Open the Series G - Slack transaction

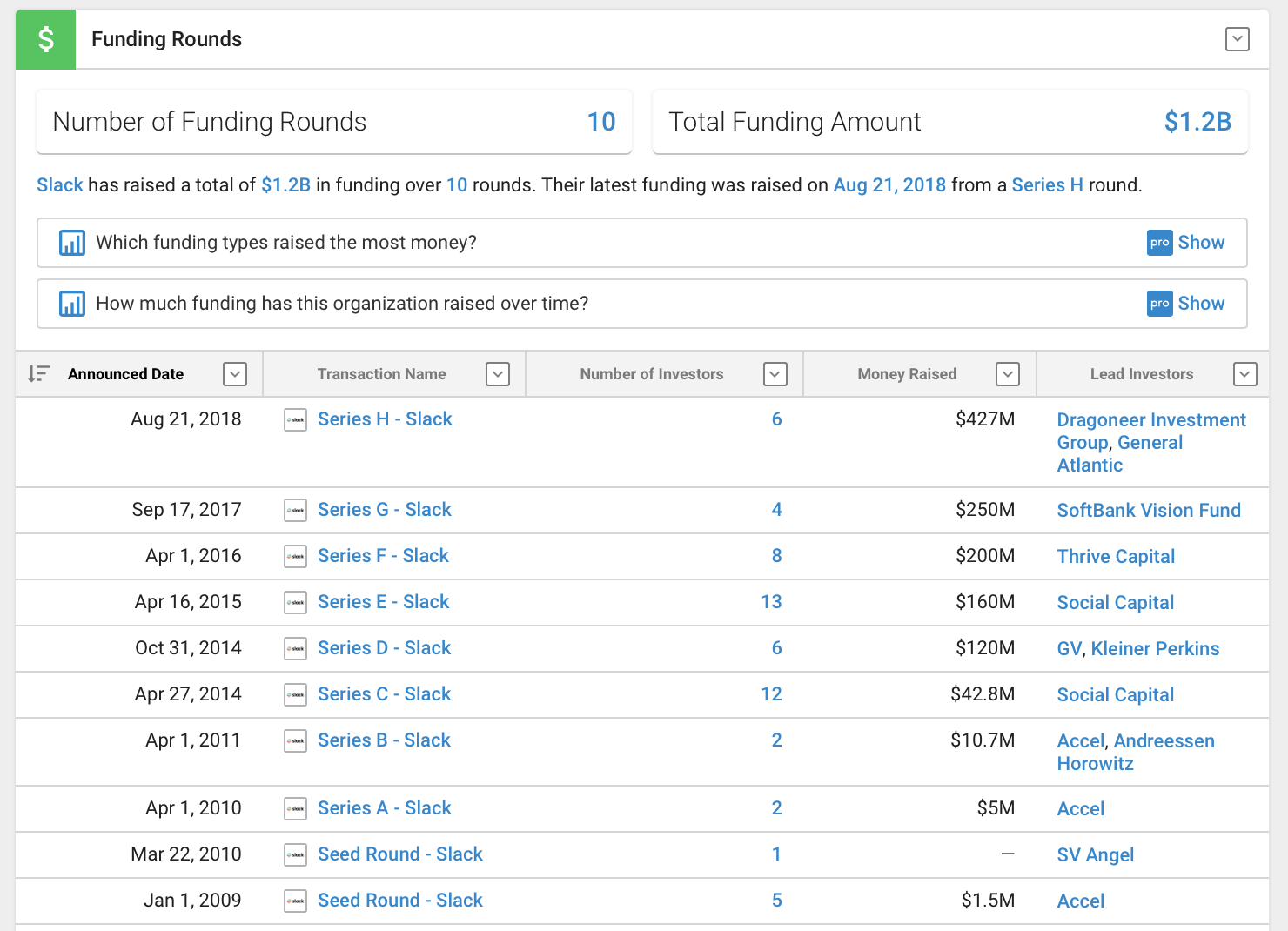click(x=384, y=510)
